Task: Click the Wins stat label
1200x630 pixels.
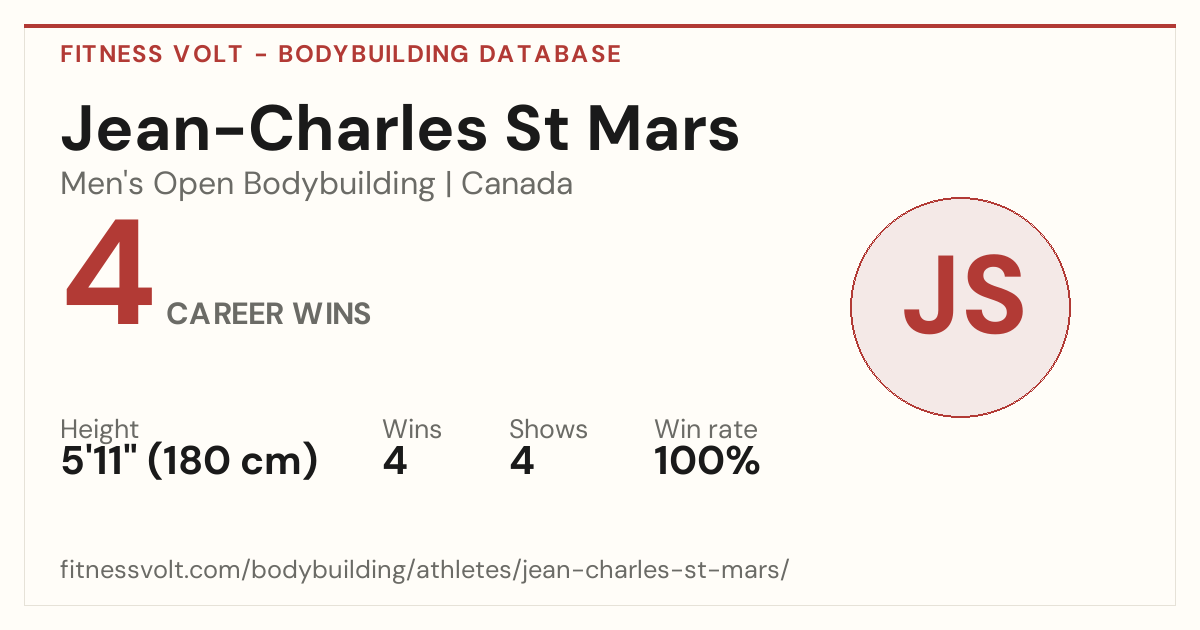Action: [x=412, y=429]
